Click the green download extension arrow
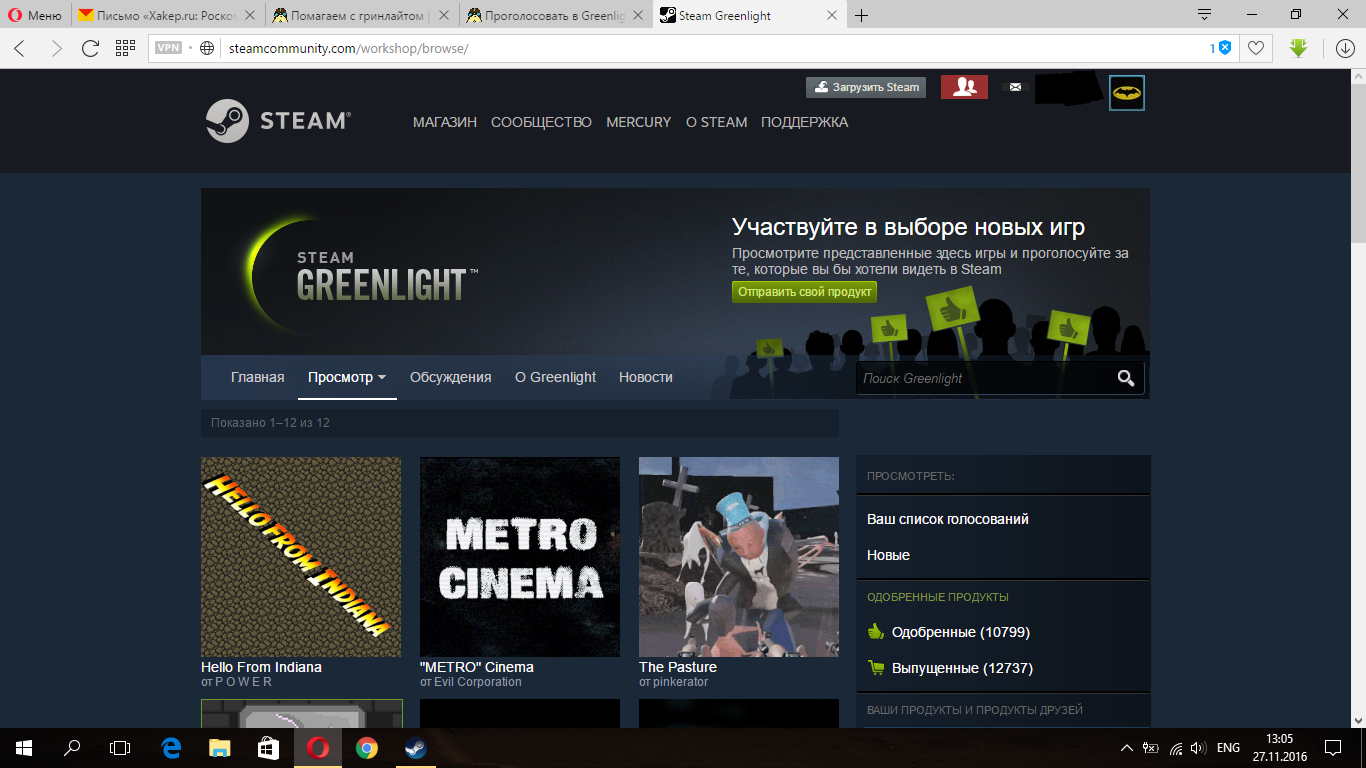This screenshot has width=1366, height=768. (x=1298, y=48)
